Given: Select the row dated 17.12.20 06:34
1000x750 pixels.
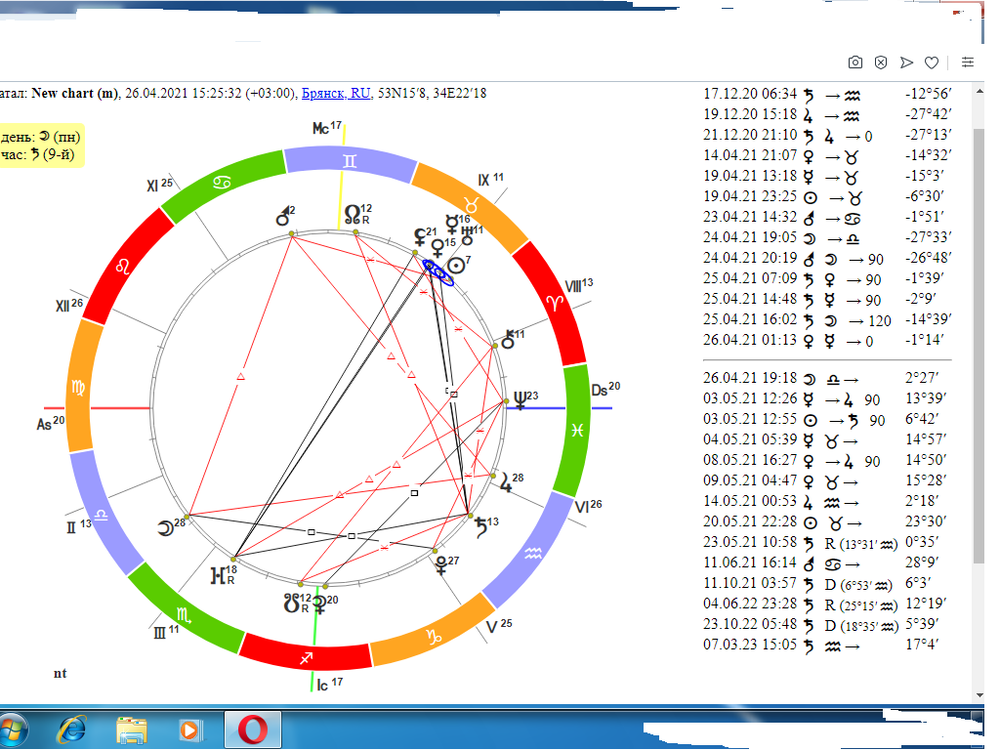Looking at the screenshot, I should pyautogui.click(x=827, y=94).
